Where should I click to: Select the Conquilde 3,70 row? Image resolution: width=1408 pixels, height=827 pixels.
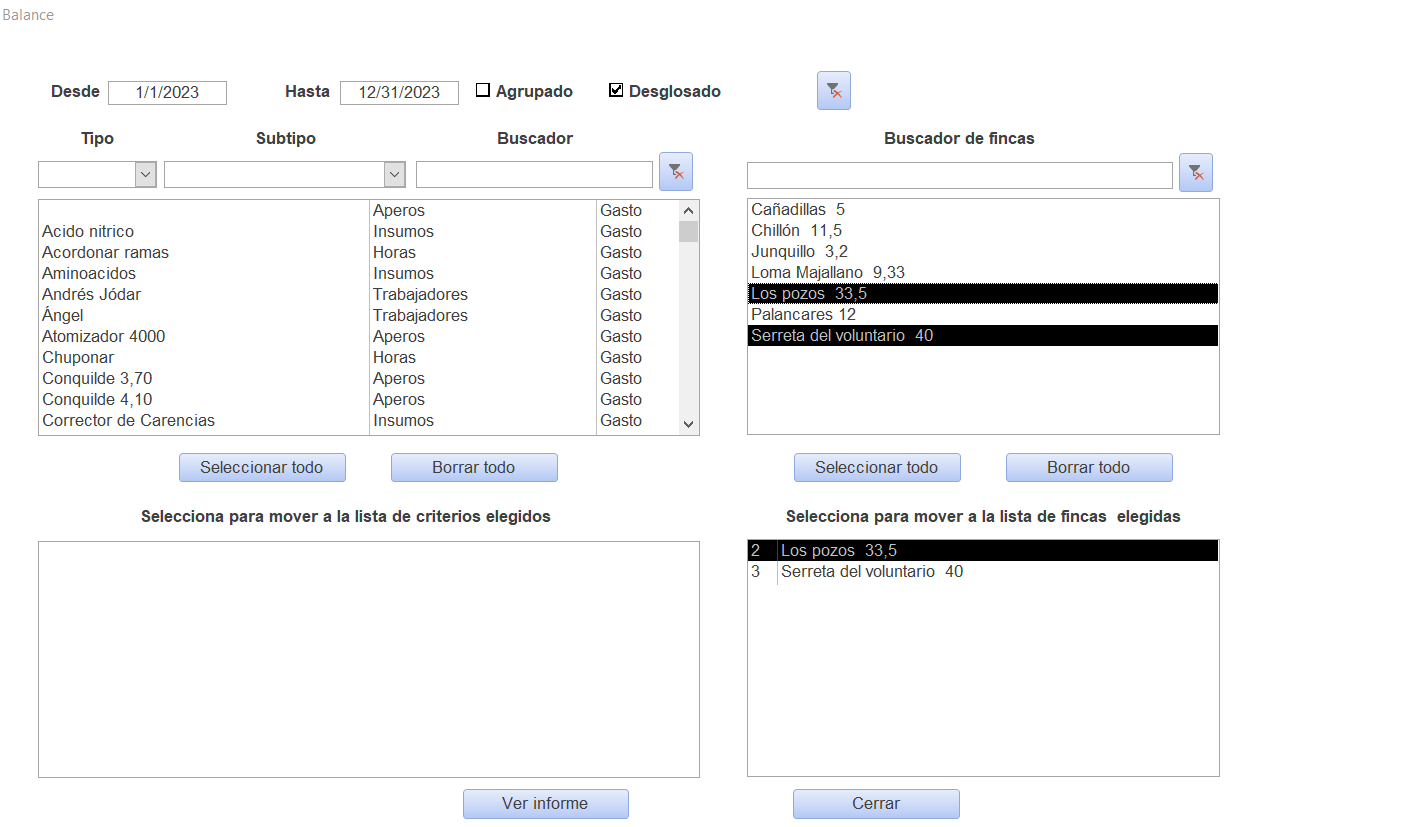point(358,379)
